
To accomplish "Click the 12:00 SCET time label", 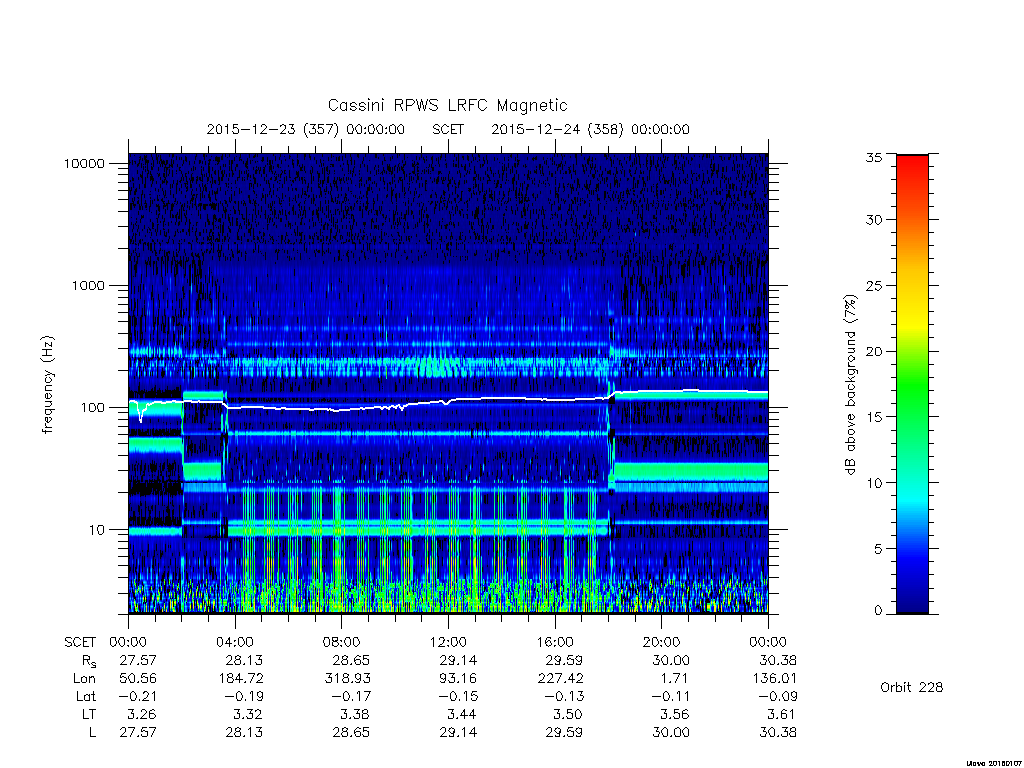I will [x=448, y=642].
